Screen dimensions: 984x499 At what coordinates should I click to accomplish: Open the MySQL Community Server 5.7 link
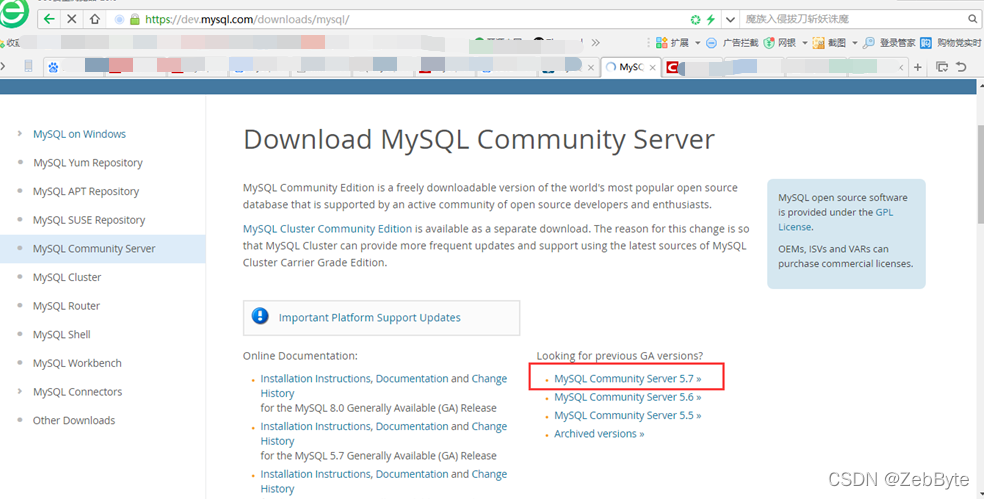point(628,378)
